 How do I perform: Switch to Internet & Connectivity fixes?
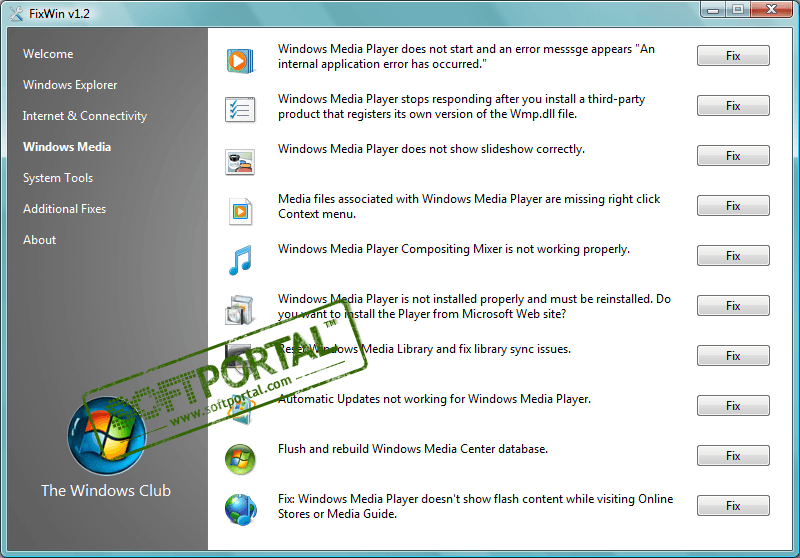pos(85,116)
